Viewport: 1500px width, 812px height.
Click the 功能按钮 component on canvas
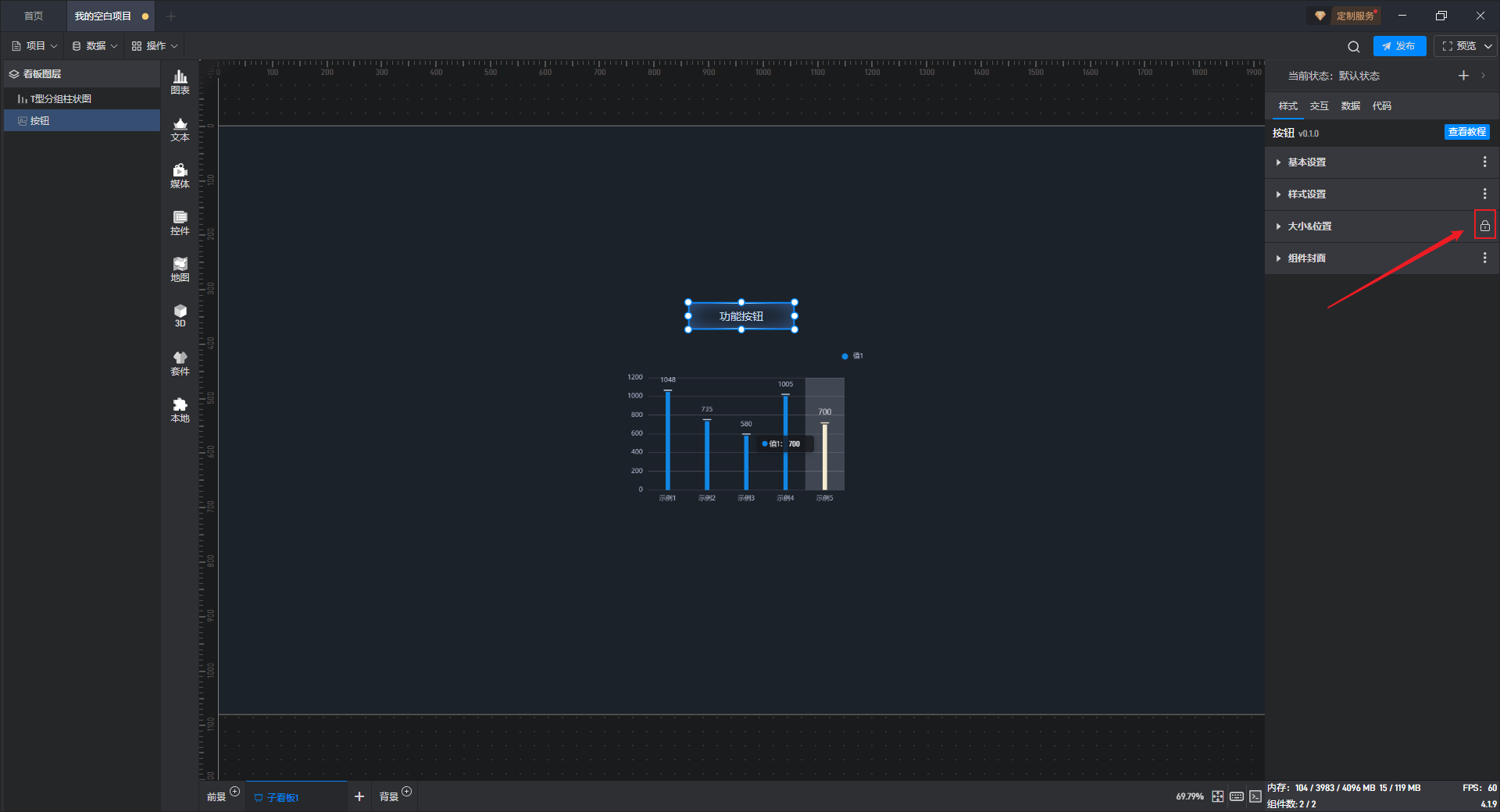[x=741, y=316]
